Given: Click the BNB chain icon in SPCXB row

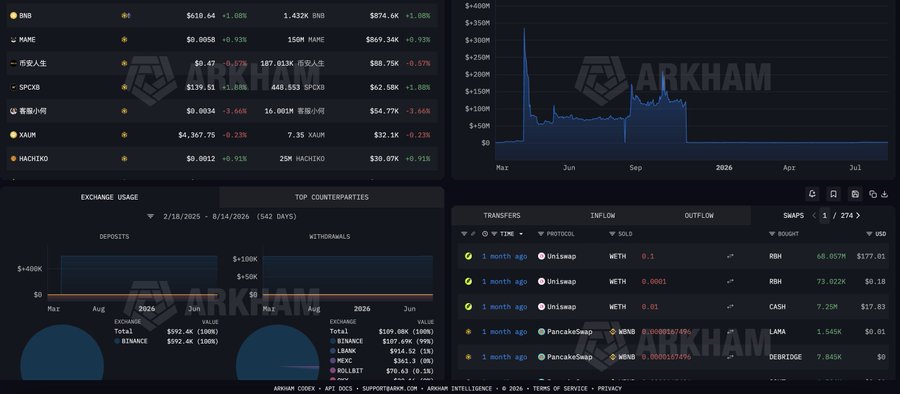Looking at the screenshot, I should (x=124, y=87).
